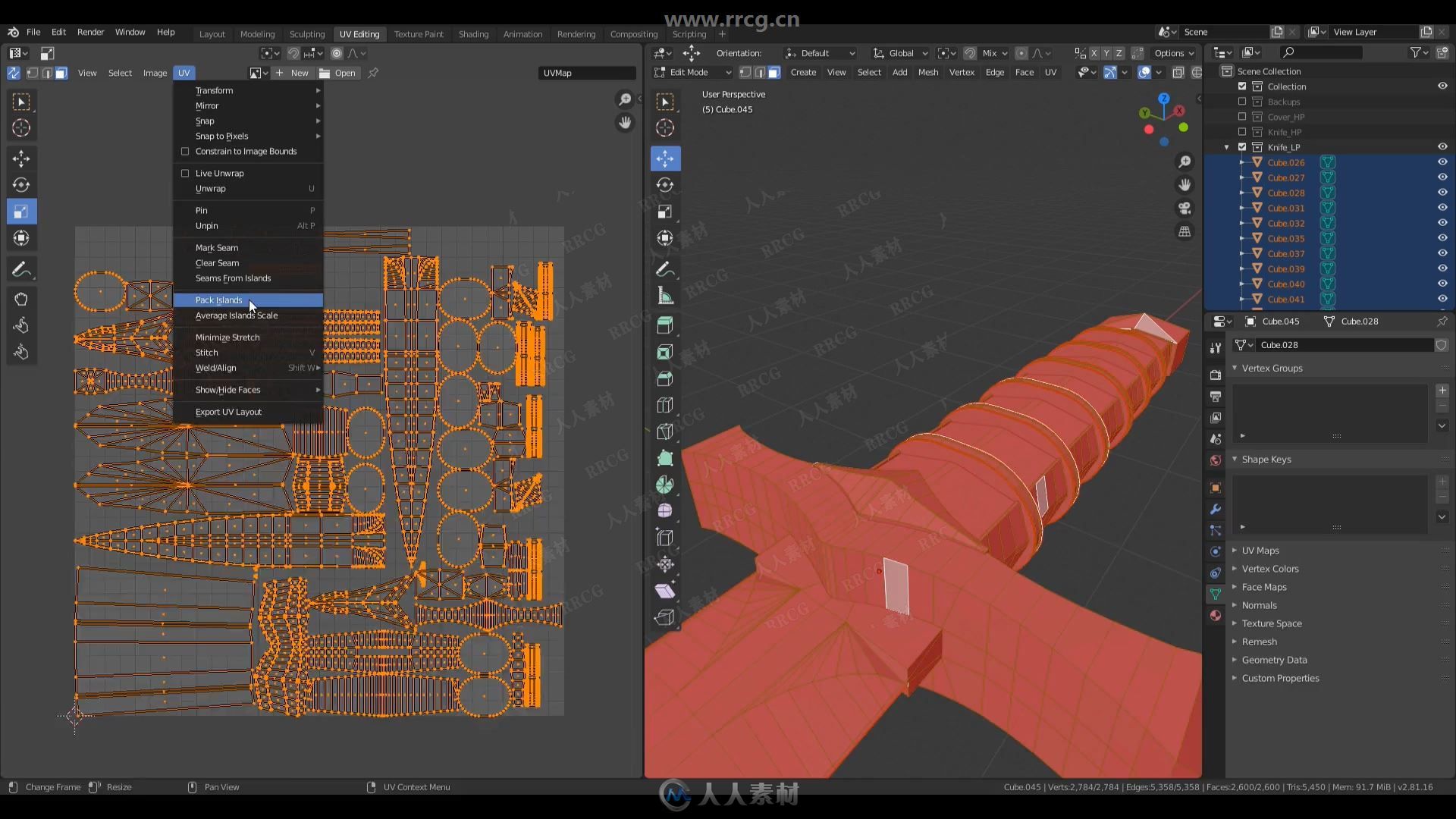Click the Move tool icon in toolbar
1456x819 pixels.
(x=21, y=158)
